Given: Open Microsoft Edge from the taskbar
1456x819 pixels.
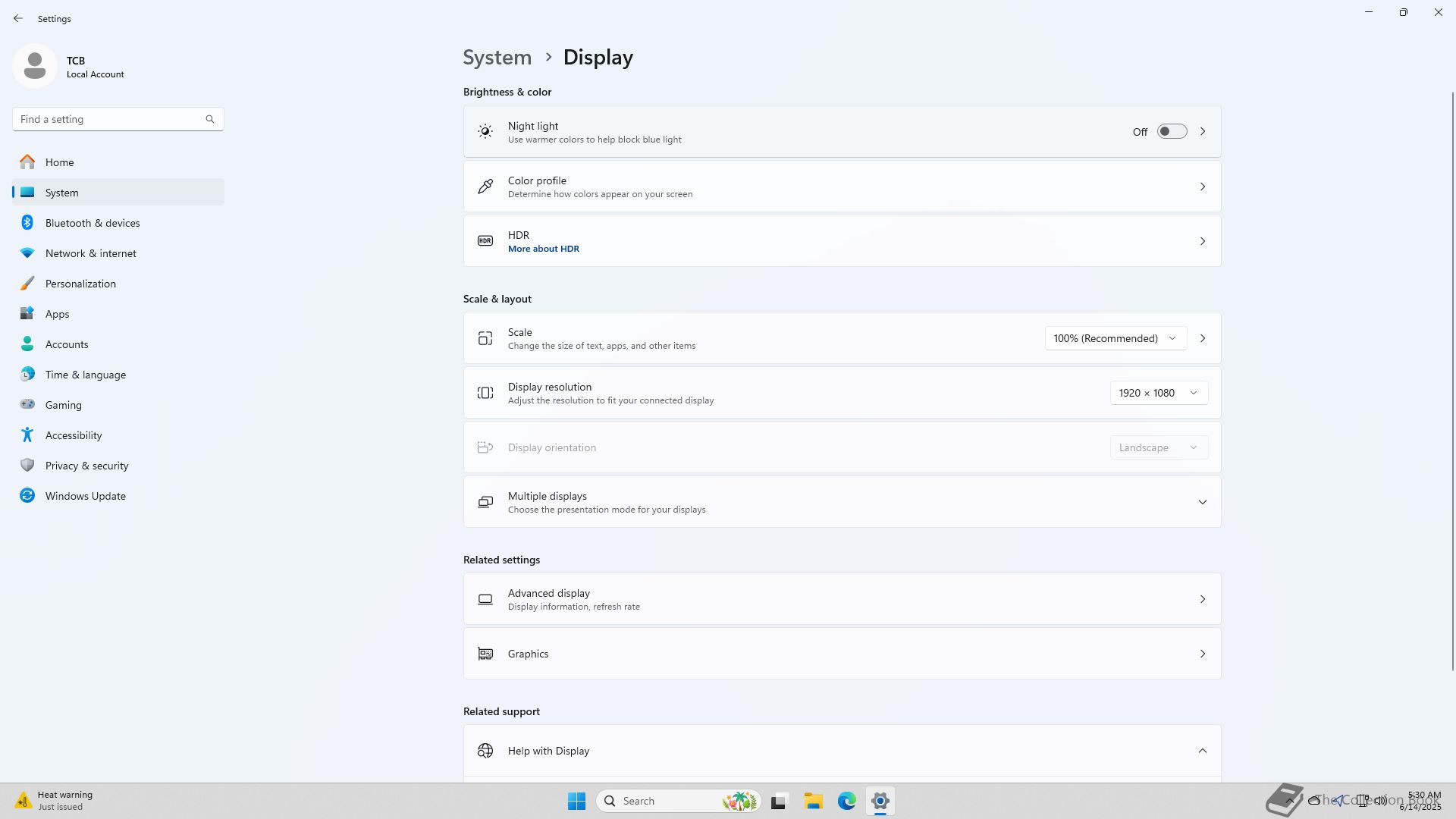Looking at the screenshot, I should coord(846,801).
